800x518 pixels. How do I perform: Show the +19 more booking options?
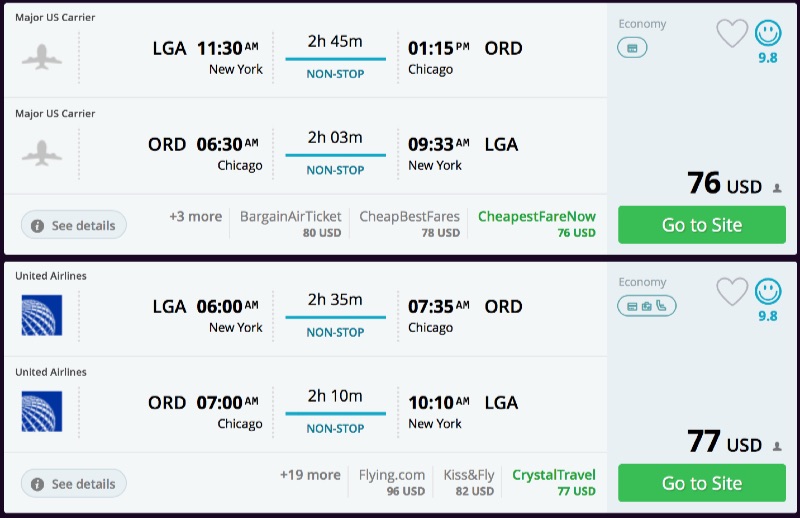pyautogui.click(x=310, y=475)
